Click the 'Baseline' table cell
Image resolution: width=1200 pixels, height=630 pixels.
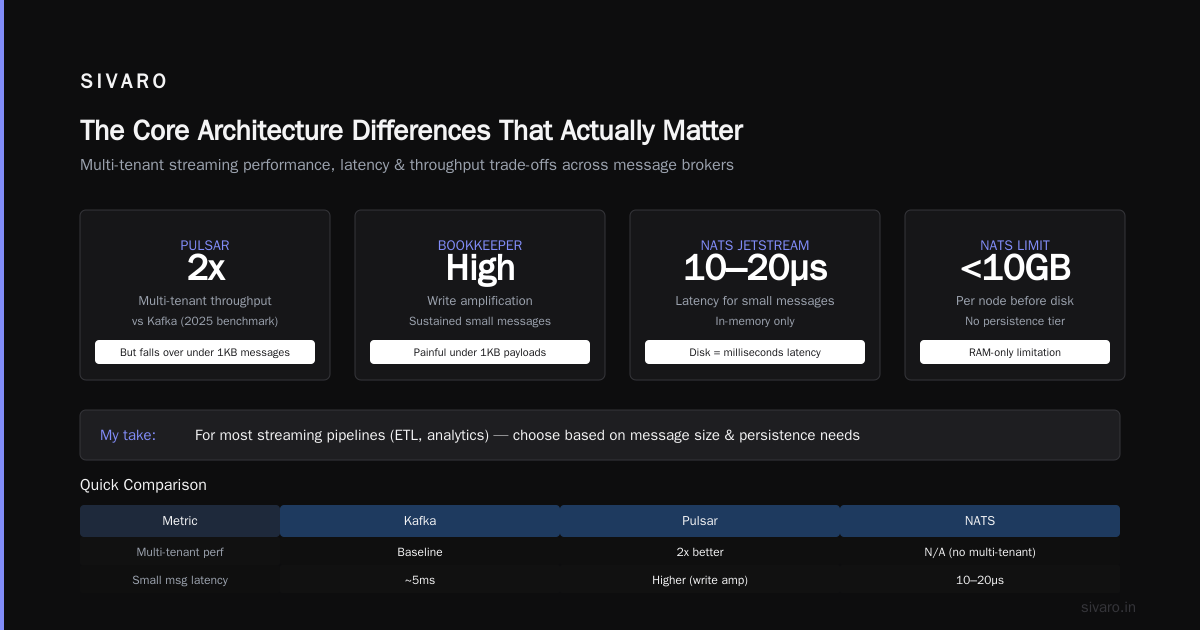[420, 552]
